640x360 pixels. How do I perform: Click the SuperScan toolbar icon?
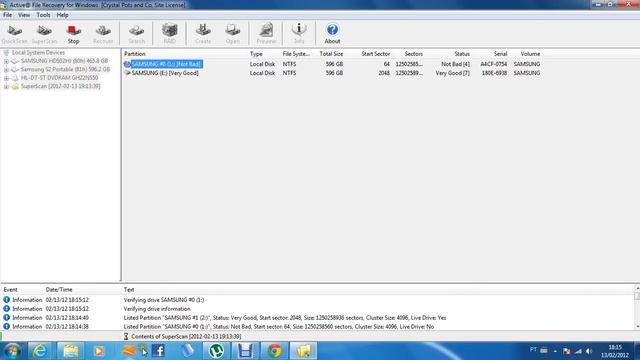(x=44, y=34)
